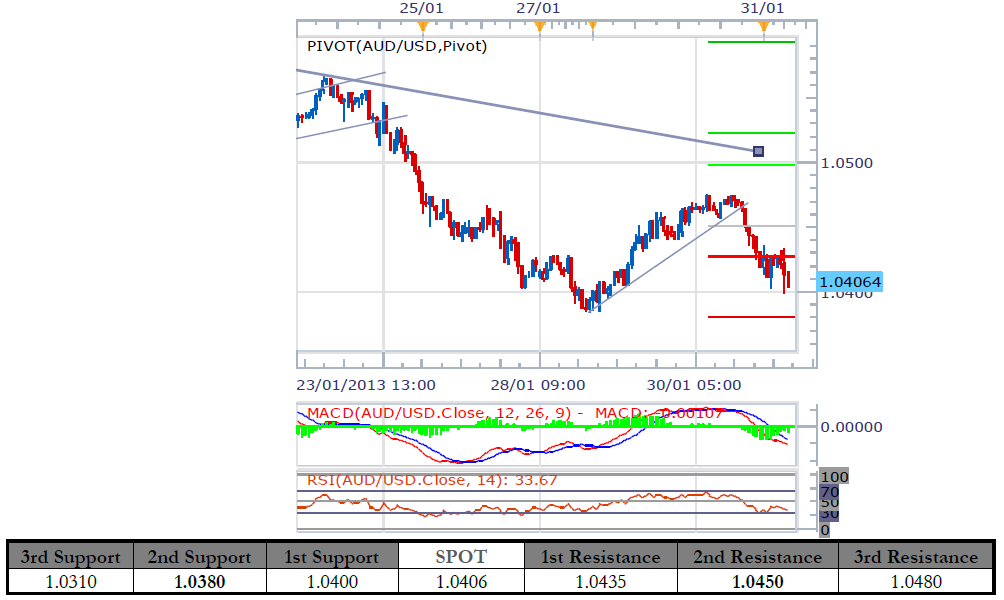The height and width of the screenshot is (600, 1004).
Task: Select the 1.0480 resistance value
Action: click(916, 581)
